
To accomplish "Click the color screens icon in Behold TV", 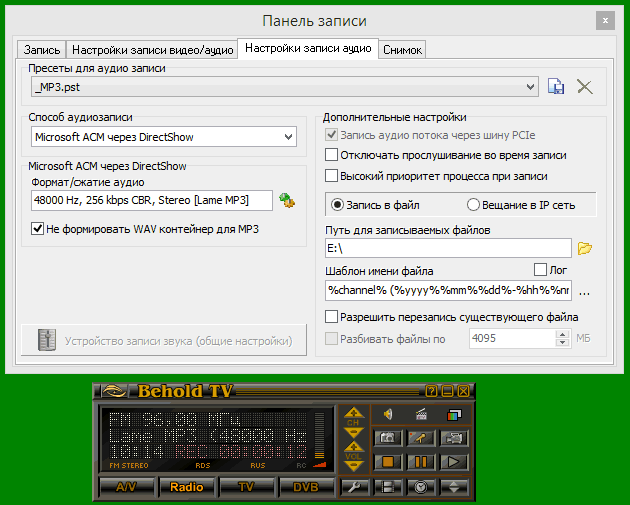I will pos(454,414).
